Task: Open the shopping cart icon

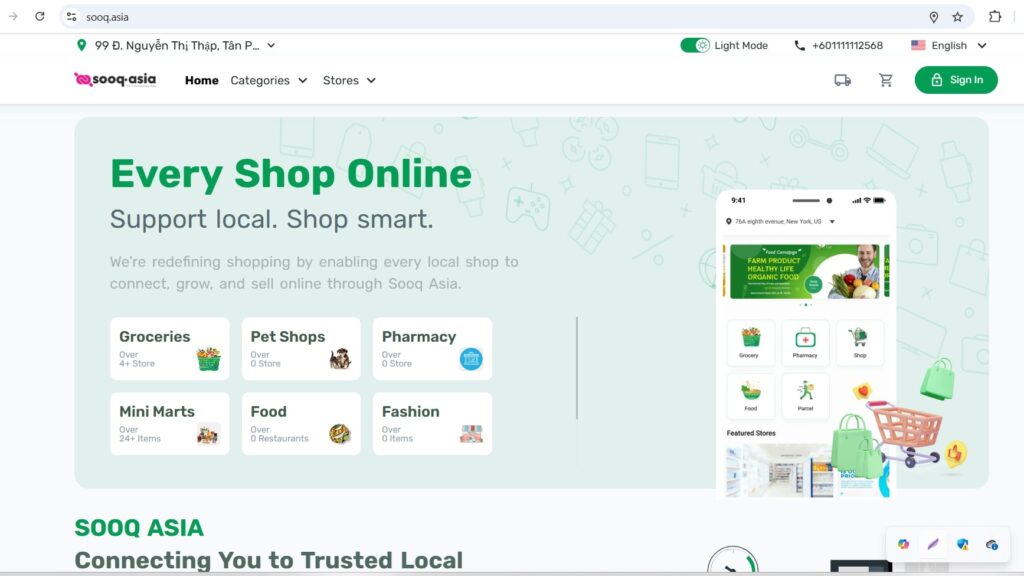Action: pyautogui.click(x=886, y=80)
